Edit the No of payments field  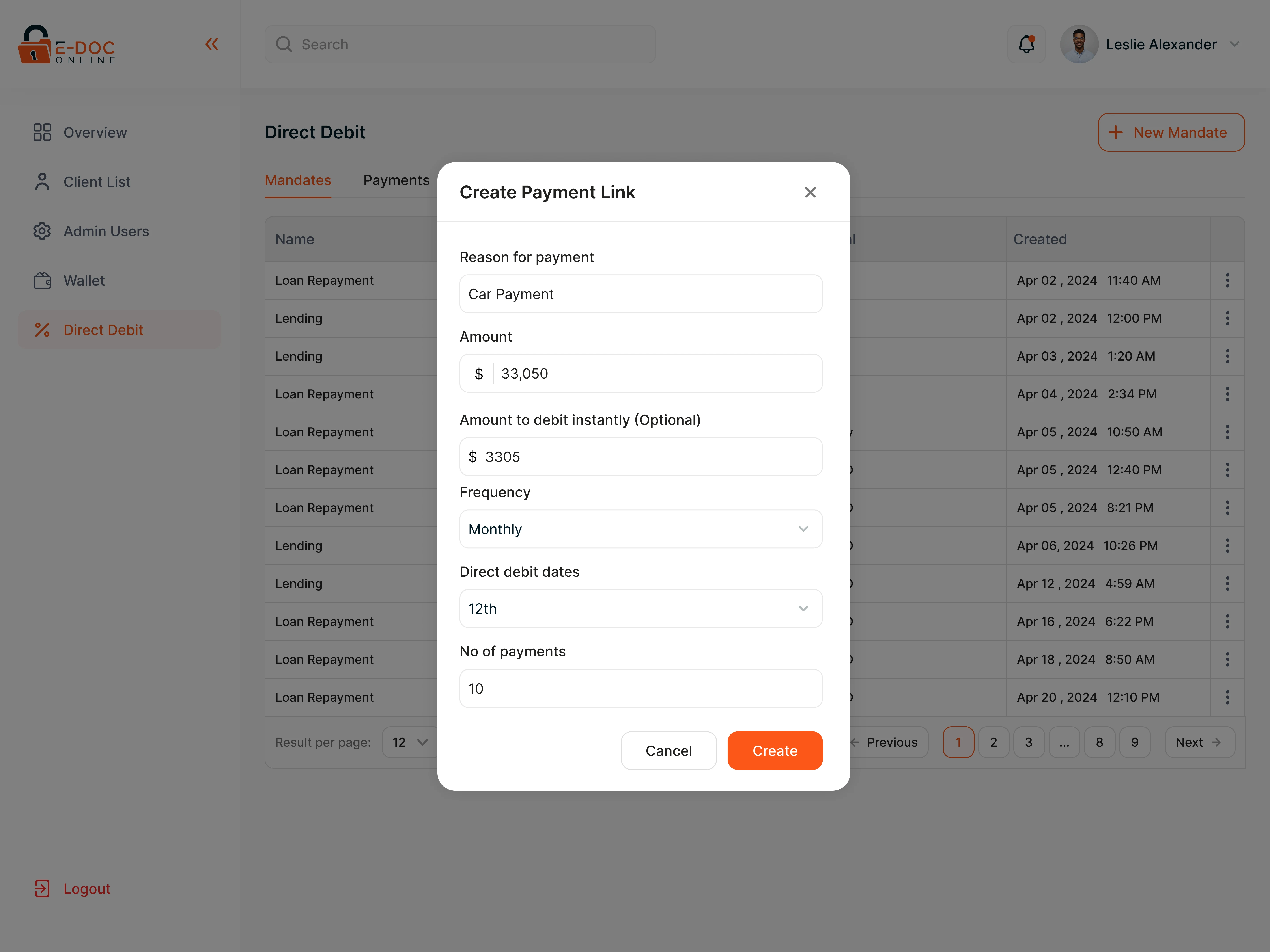click(641, 689)
